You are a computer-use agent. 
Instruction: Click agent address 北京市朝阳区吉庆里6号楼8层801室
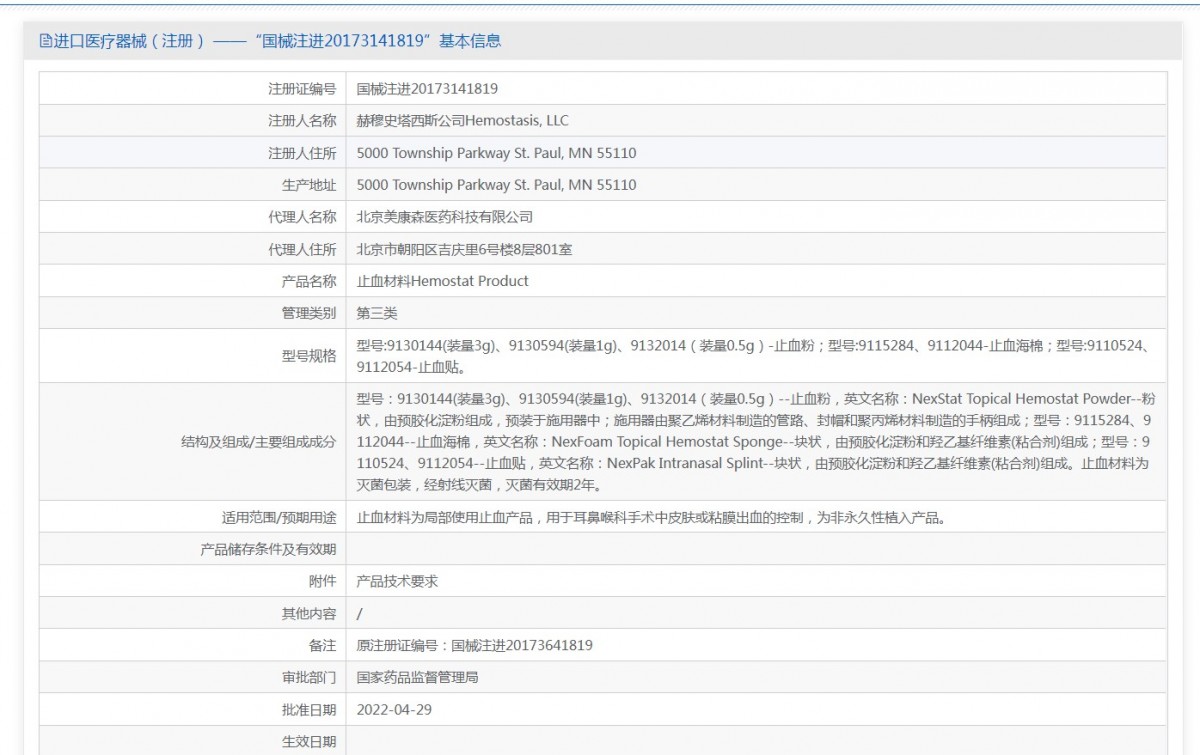464,249
